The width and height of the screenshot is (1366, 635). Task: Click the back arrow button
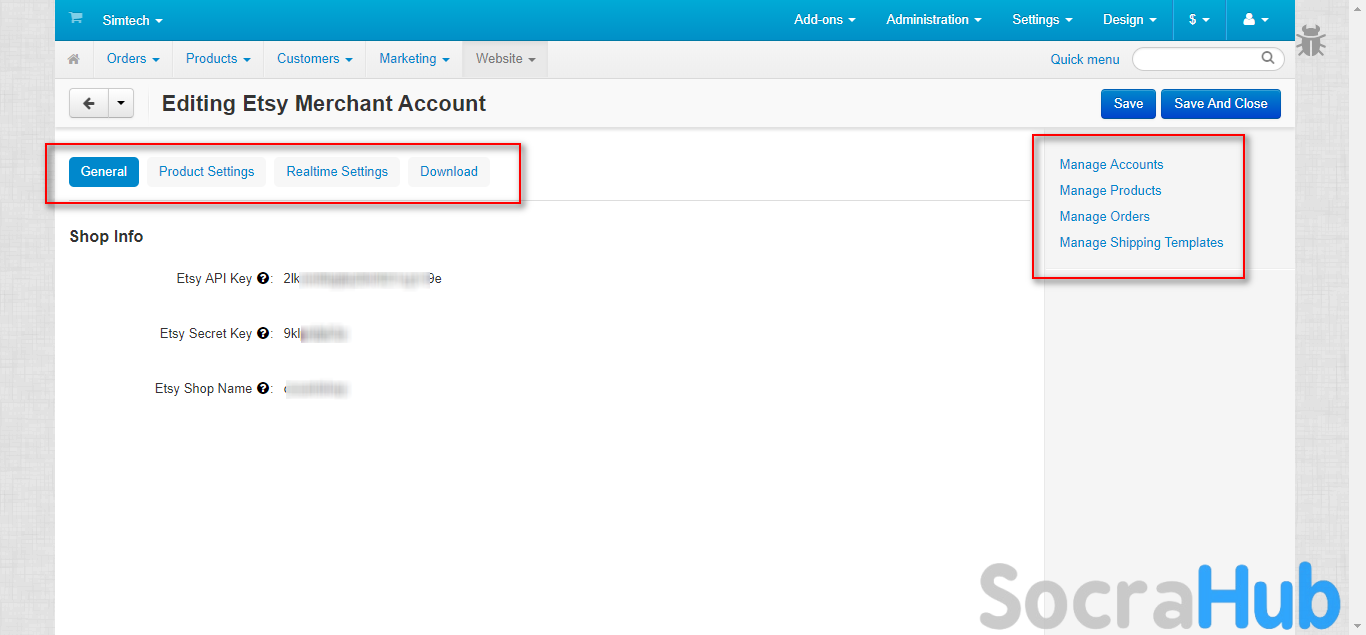pyautogui.click(x=89, y=103)
